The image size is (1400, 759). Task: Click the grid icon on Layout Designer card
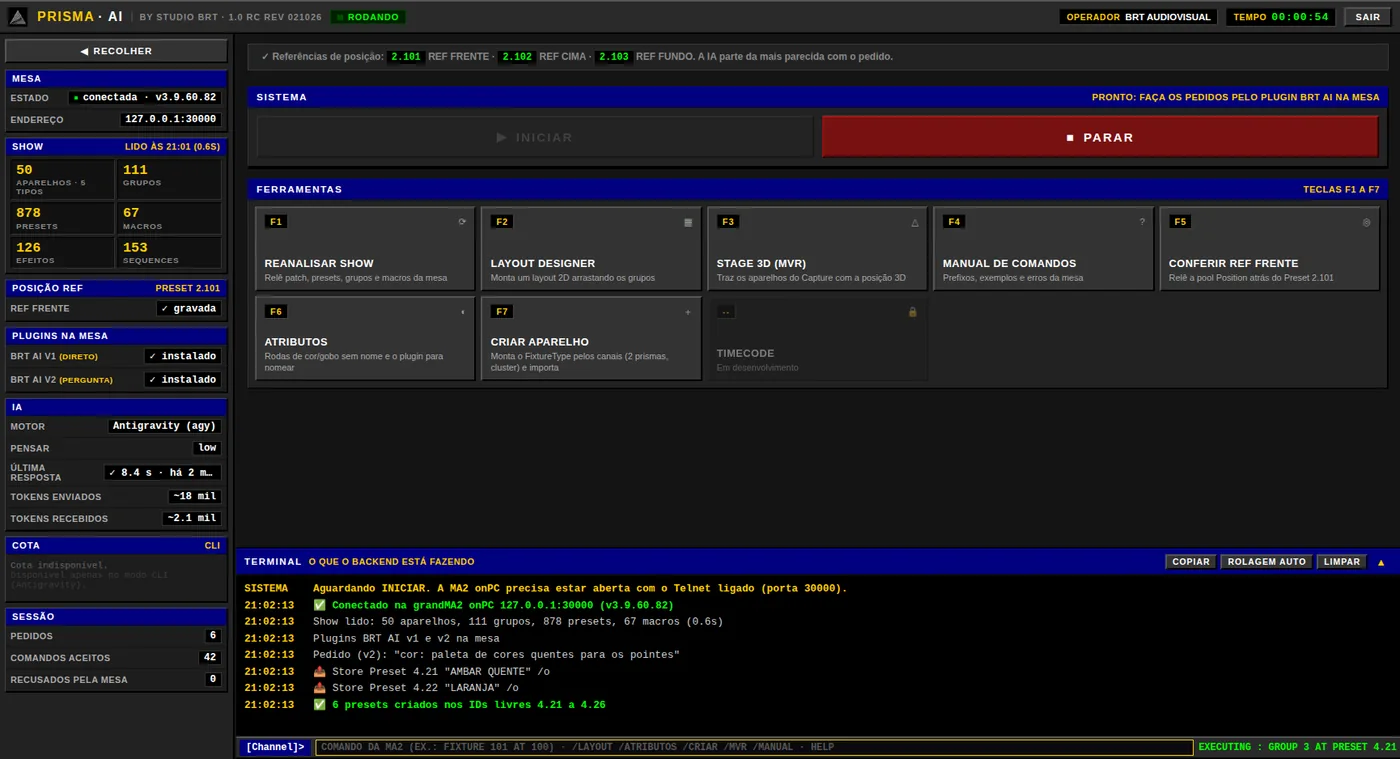(x=688, y=222)
